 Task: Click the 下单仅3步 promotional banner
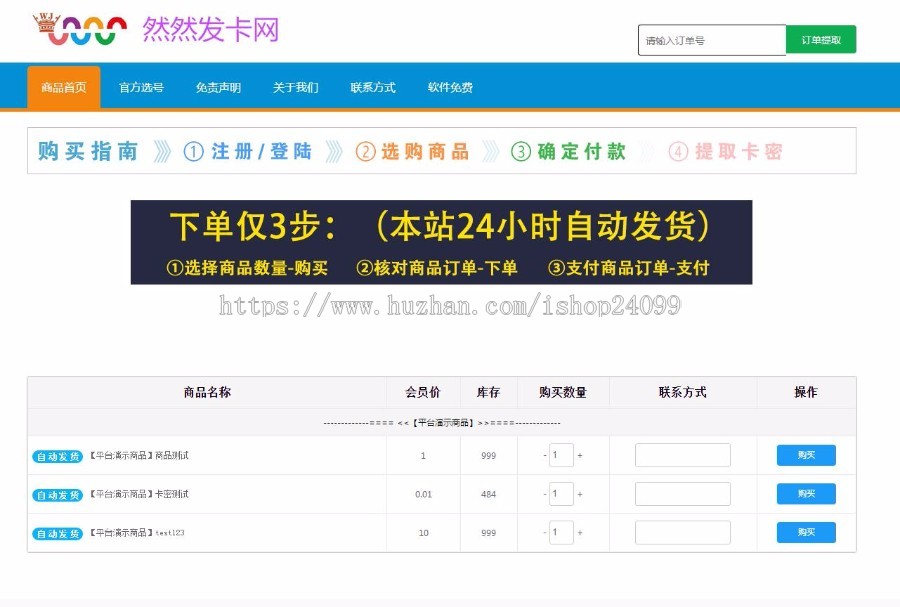(x=441, y=242)
